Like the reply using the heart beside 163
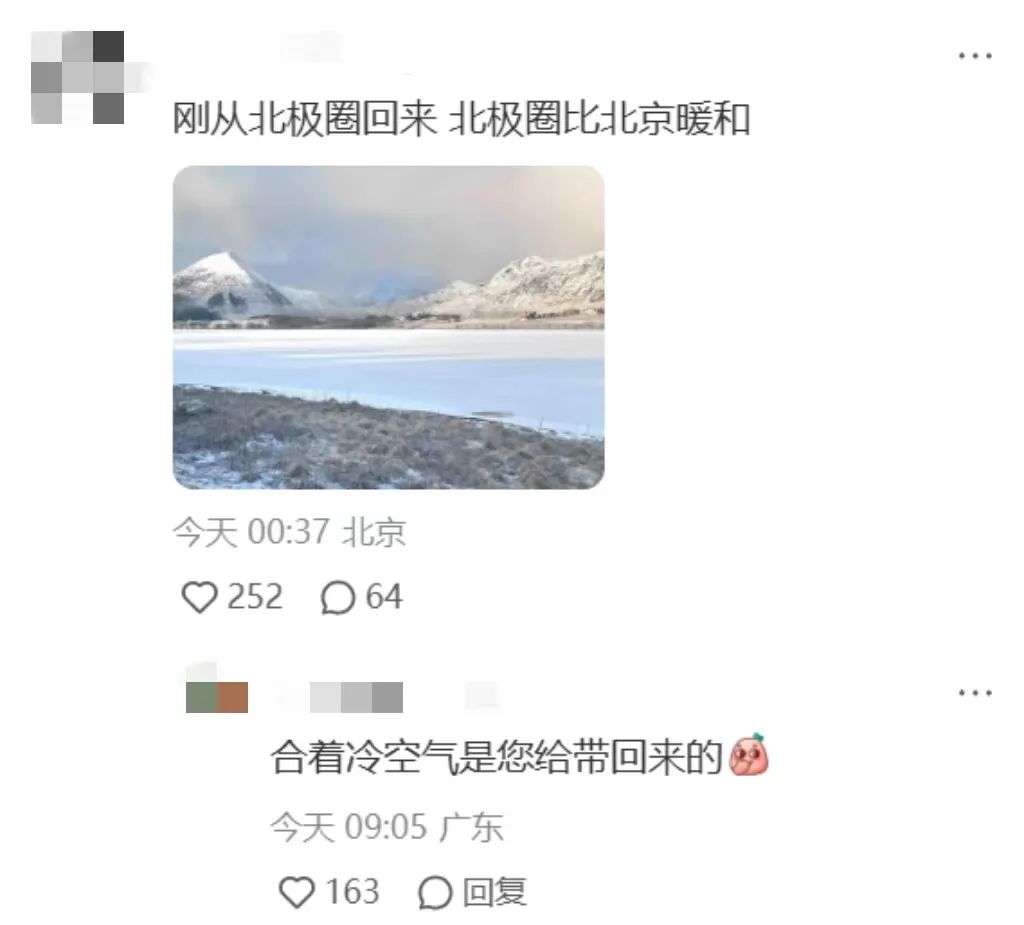Viewport: 1024px width, 925px height. [x=297, y=892]
